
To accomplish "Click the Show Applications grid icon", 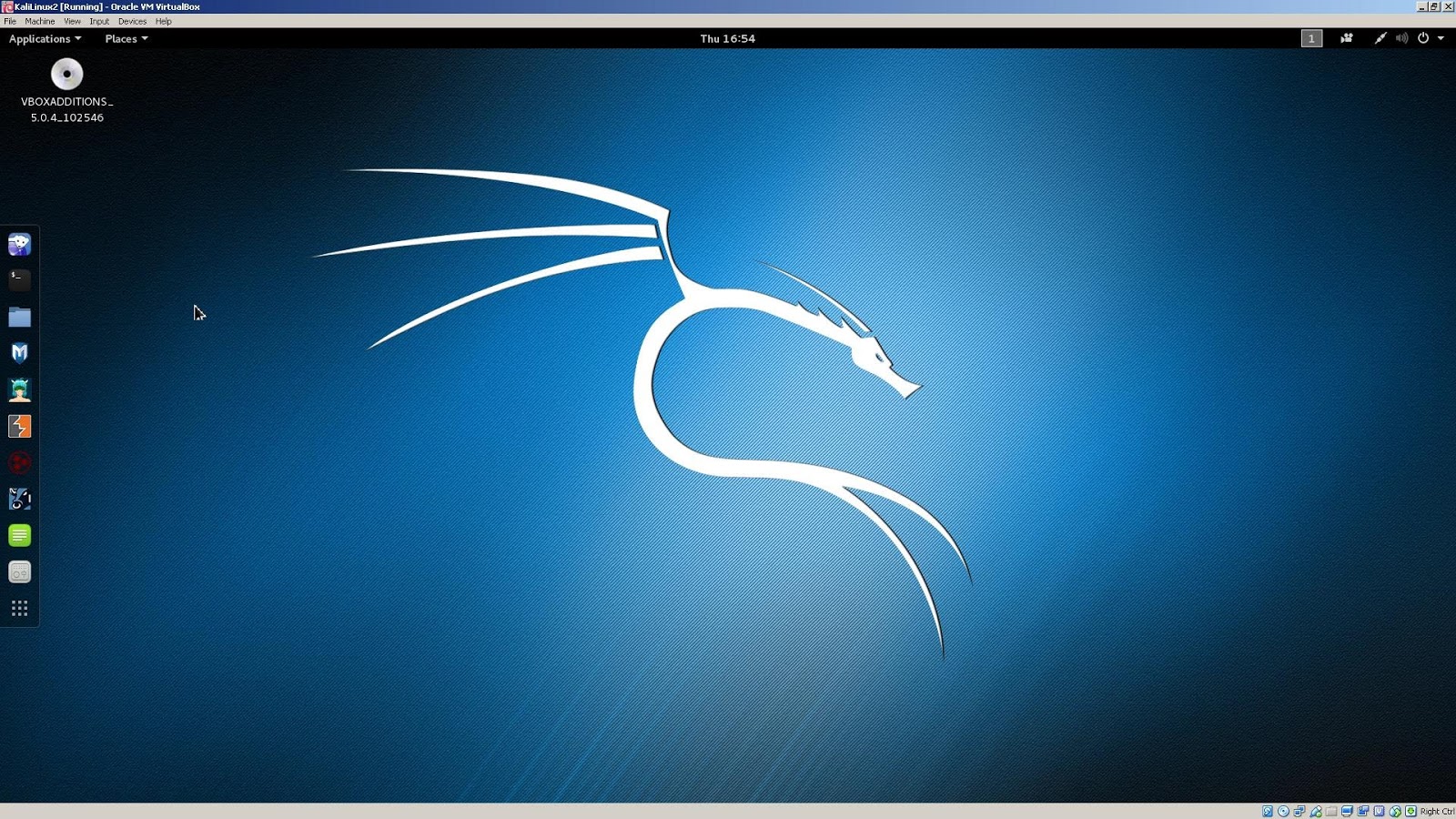I will pyautogui.click(x=19, y=608).
